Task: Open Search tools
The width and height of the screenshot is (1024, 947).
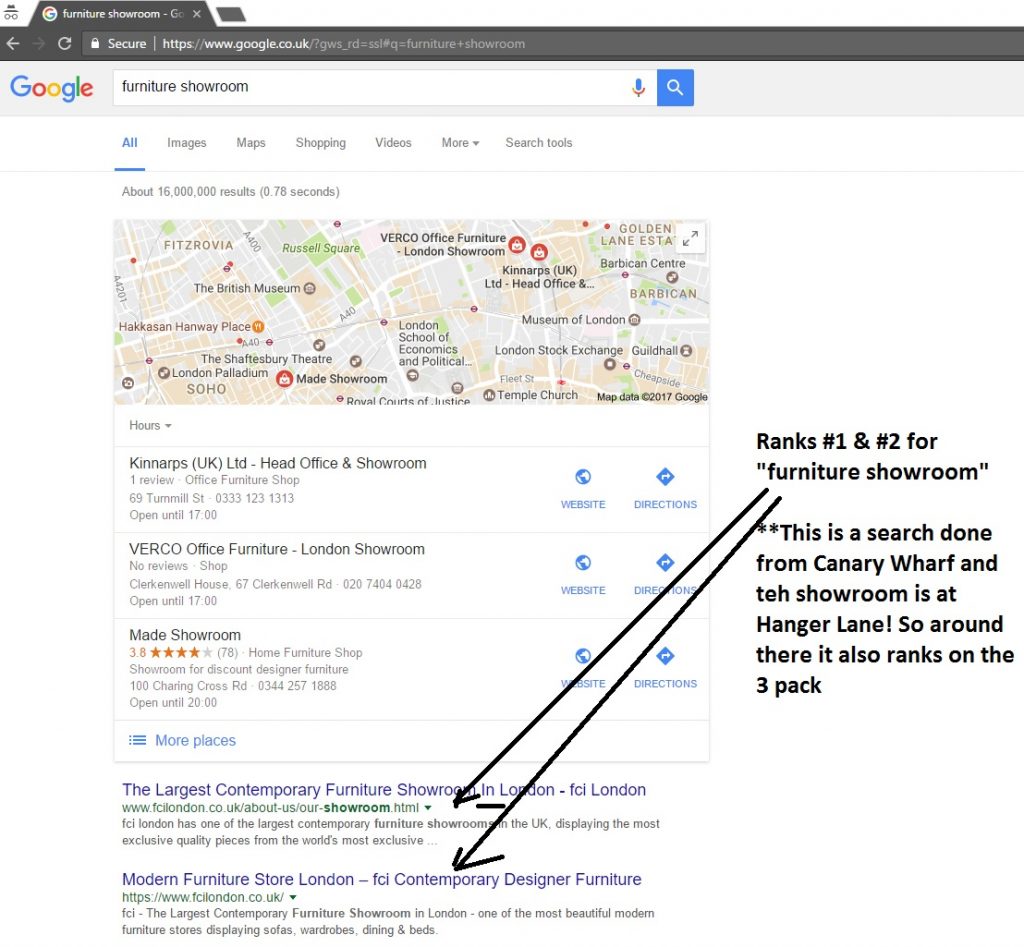Action: 538,142
